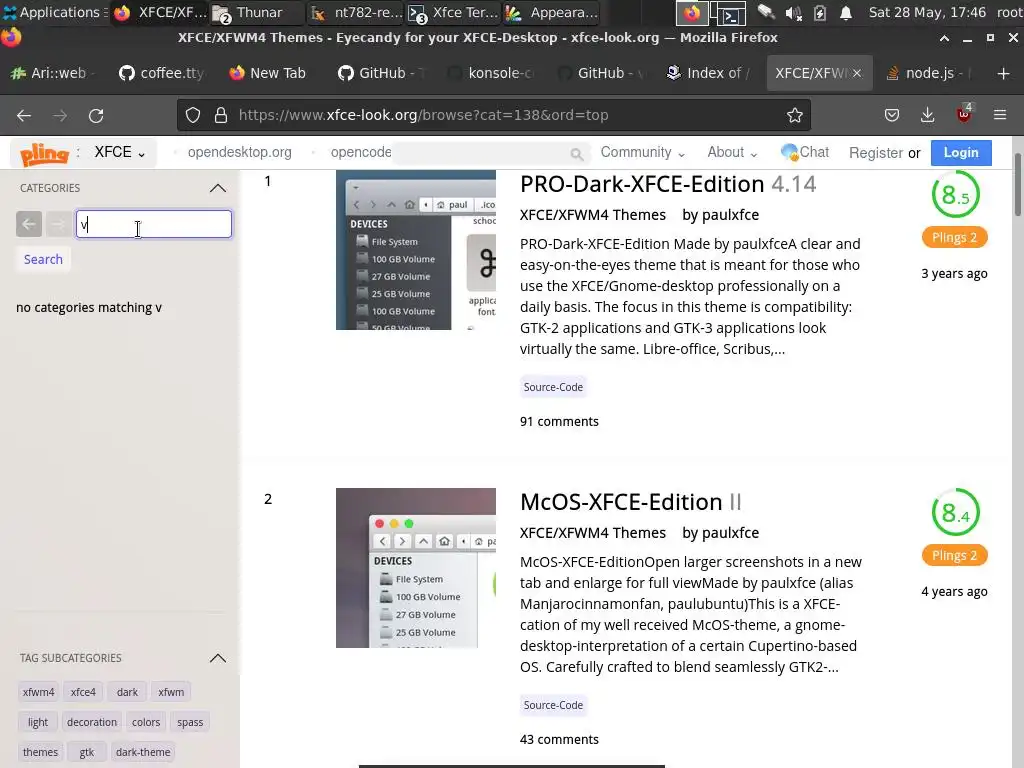1024x768 pixels.
Task: Click the site search magnifier icon
Action: pos(576,153)
